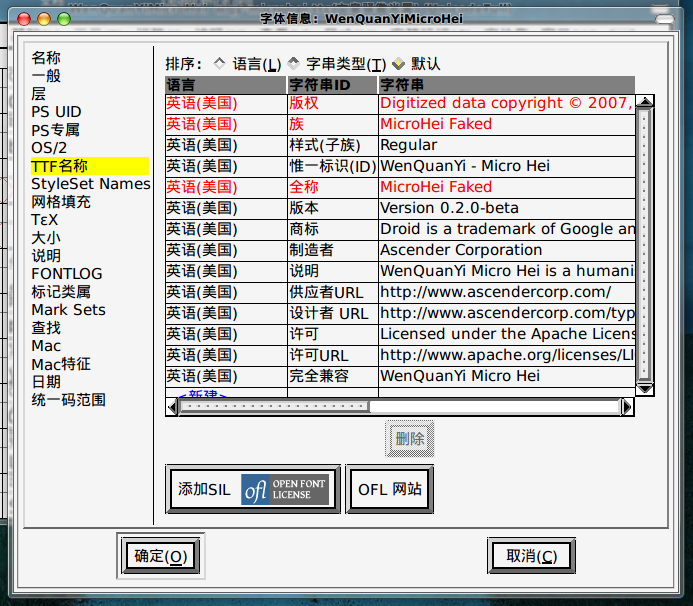
Task: Open the 名称 section in sidebar
Action: [x=46, y=58]
